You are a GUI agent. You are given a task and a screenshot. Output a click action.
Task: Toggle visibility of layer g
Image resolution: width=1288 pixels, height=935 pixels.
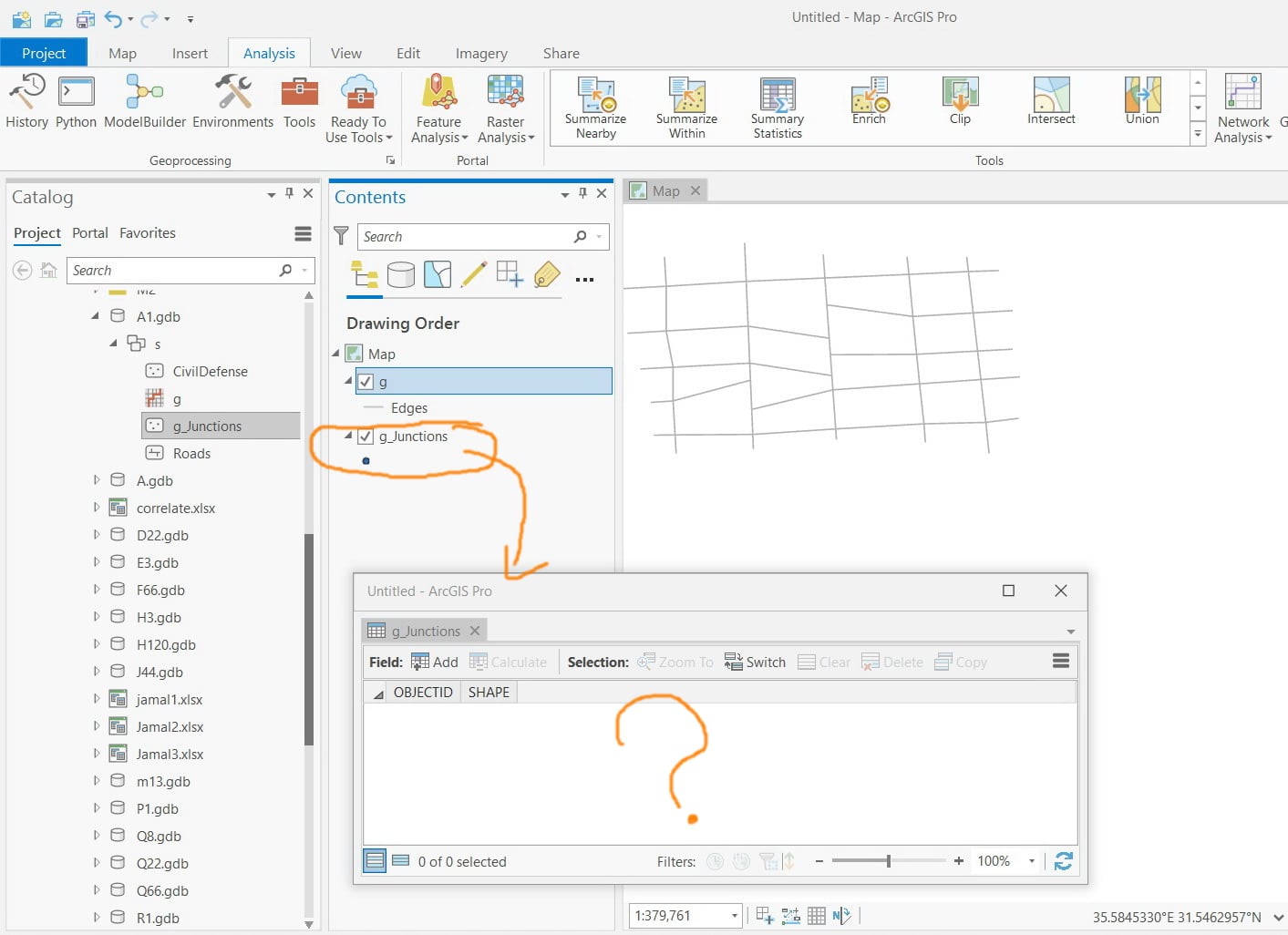coord(366,382)
